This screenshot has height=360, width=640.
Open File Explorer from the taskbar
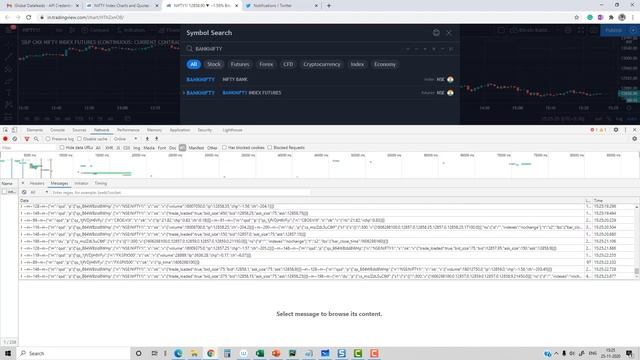click(195, 353)
